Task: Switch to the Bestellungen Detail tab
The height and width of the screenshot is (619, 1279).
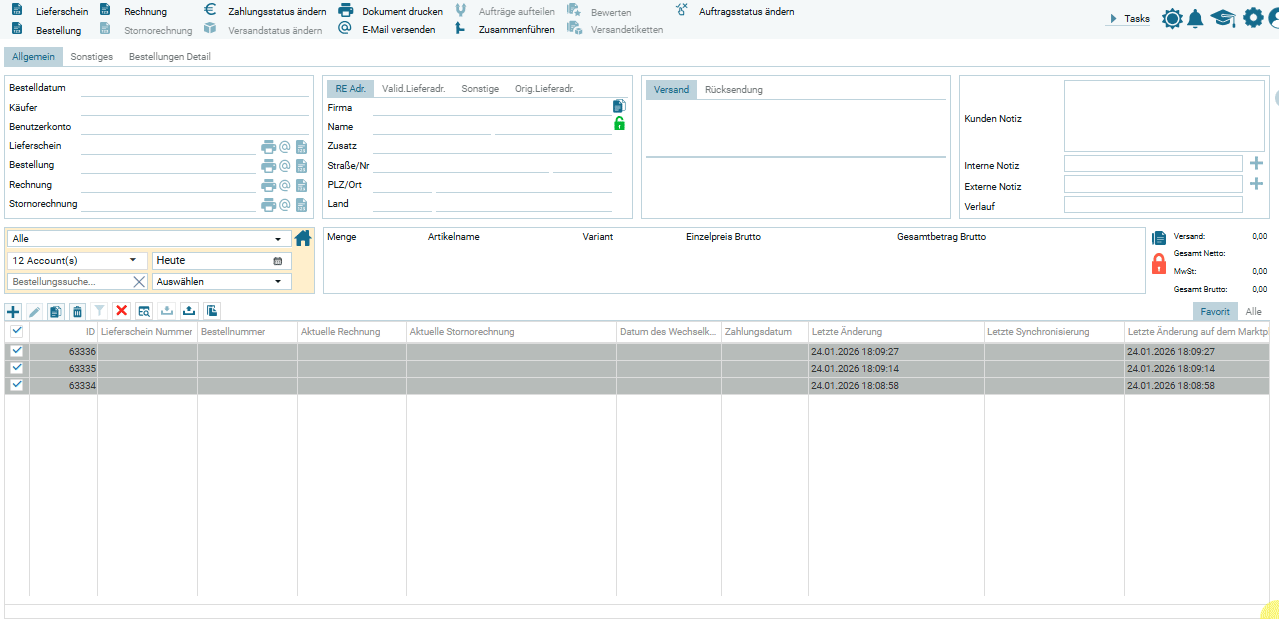Action: coord(169,57)
